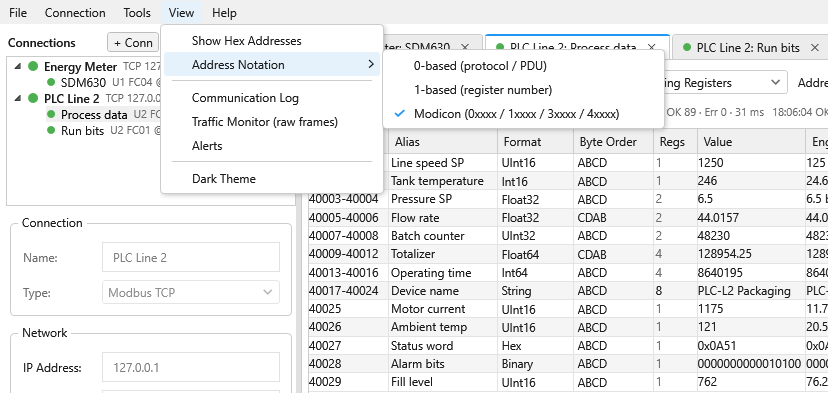The height and width of the screenshot is (393, 828).
Task: Open the Connection menu
Action: (x=75, y=13)
